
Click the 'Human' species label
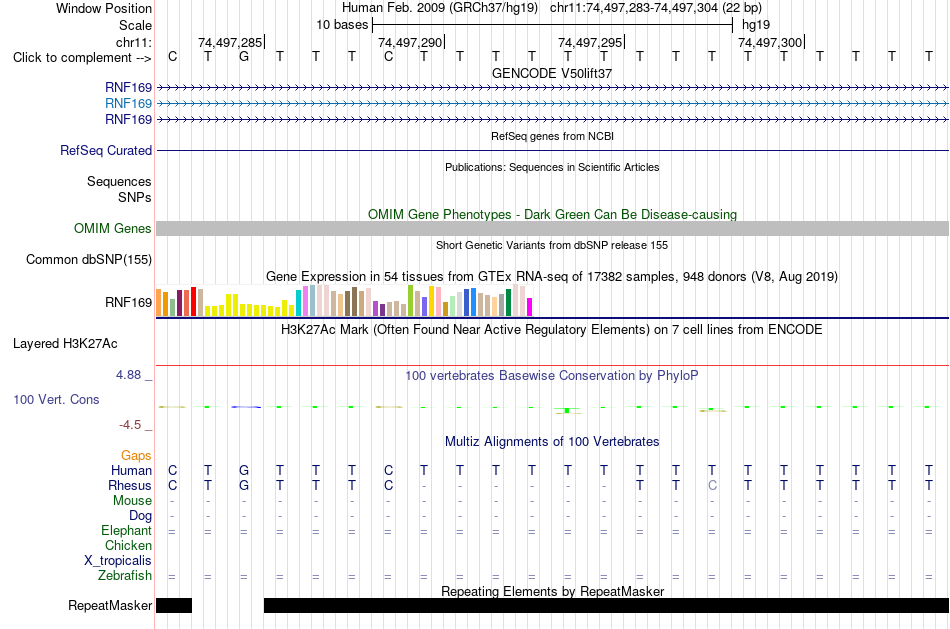pyautogui.click(x=131, y=470)
